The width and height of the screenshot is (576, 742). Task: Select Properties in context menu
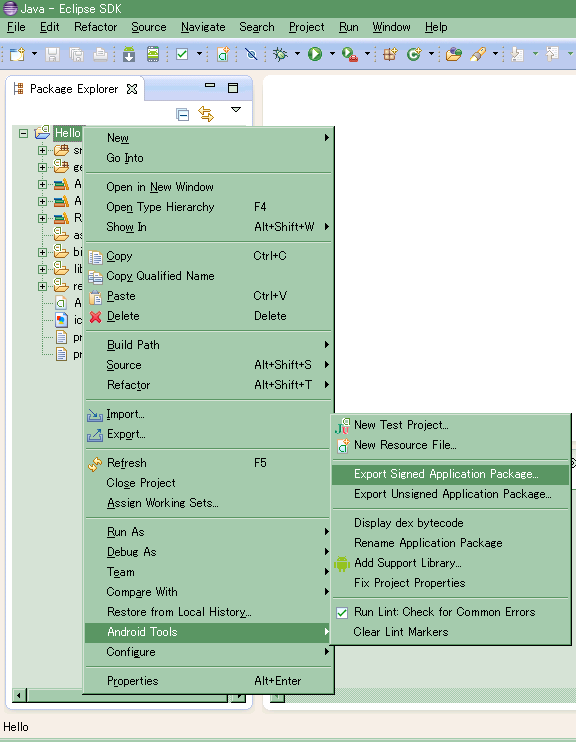coord(209,681)
